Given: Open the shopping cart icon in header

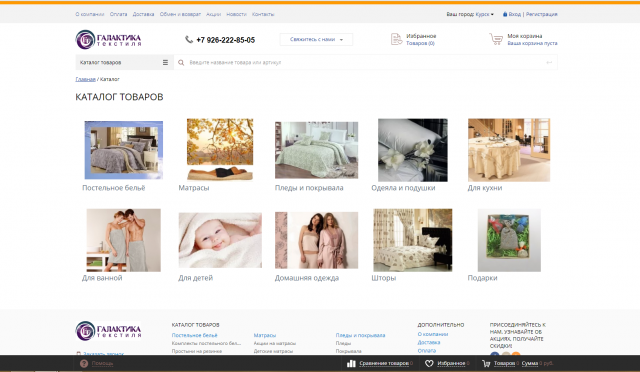Looking at the screenshot, I should 496,39.
